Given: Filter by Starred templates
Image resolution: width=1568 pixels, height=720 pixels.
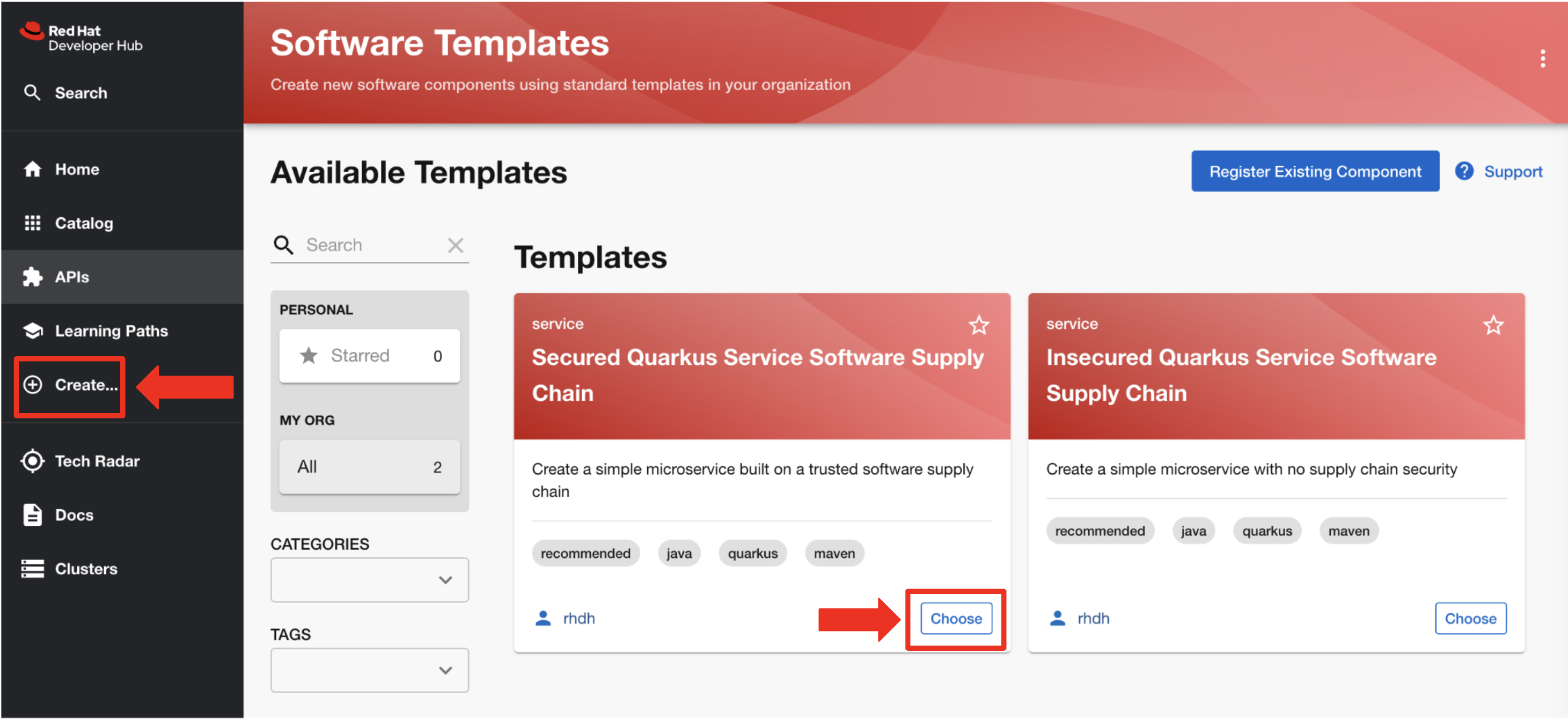Looking at the screenshot, I should tap(370, 355).
